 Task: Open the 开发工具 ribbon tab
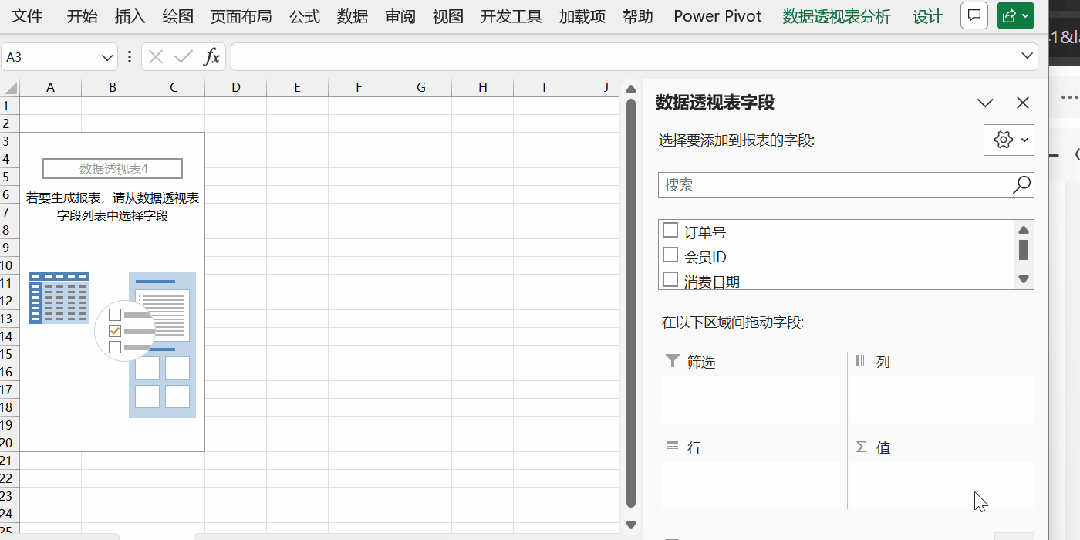511,17
